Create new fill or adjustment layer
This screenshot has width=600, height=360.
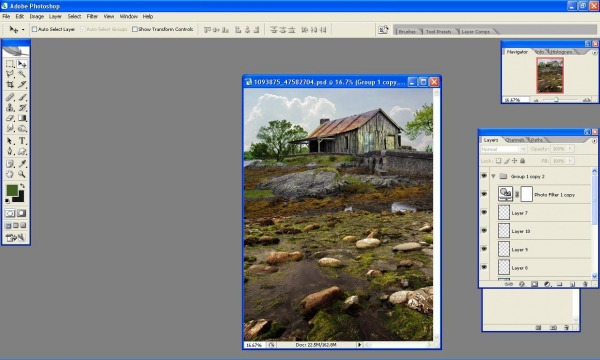(x=547, y=284)
